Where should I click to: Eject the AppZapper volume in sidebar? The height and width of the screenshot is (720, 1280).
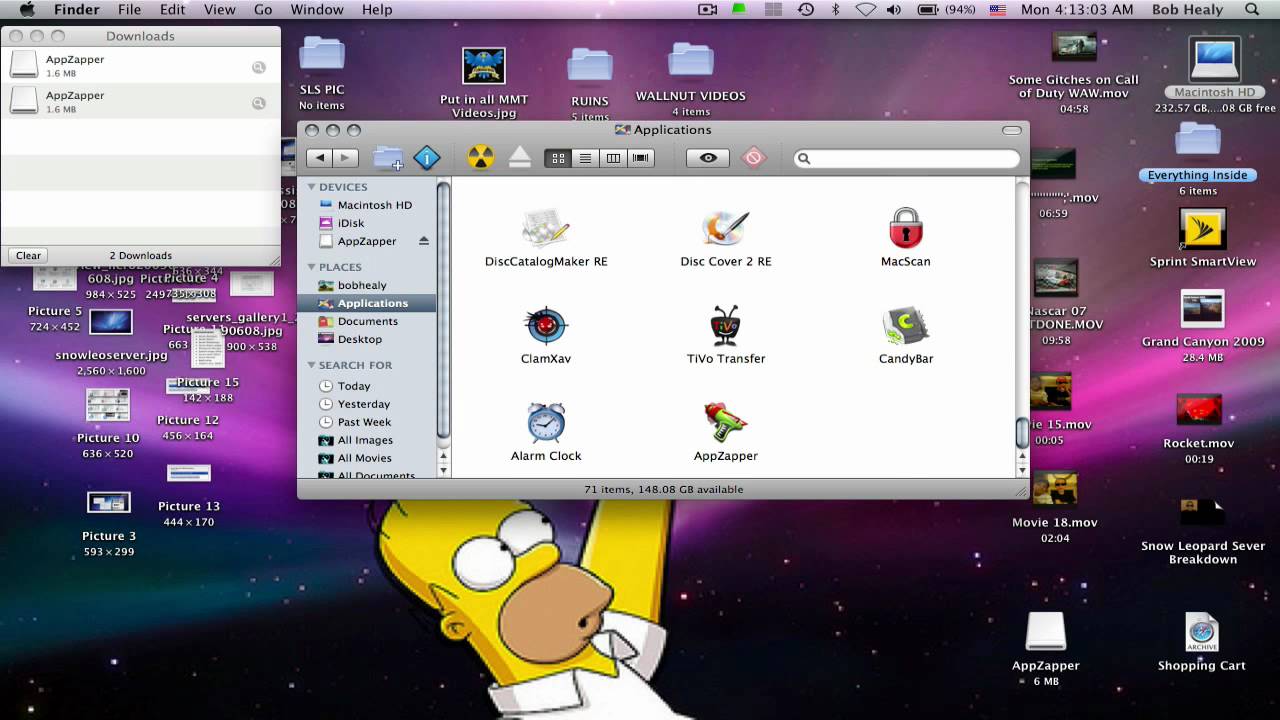(x=424, y=241)
